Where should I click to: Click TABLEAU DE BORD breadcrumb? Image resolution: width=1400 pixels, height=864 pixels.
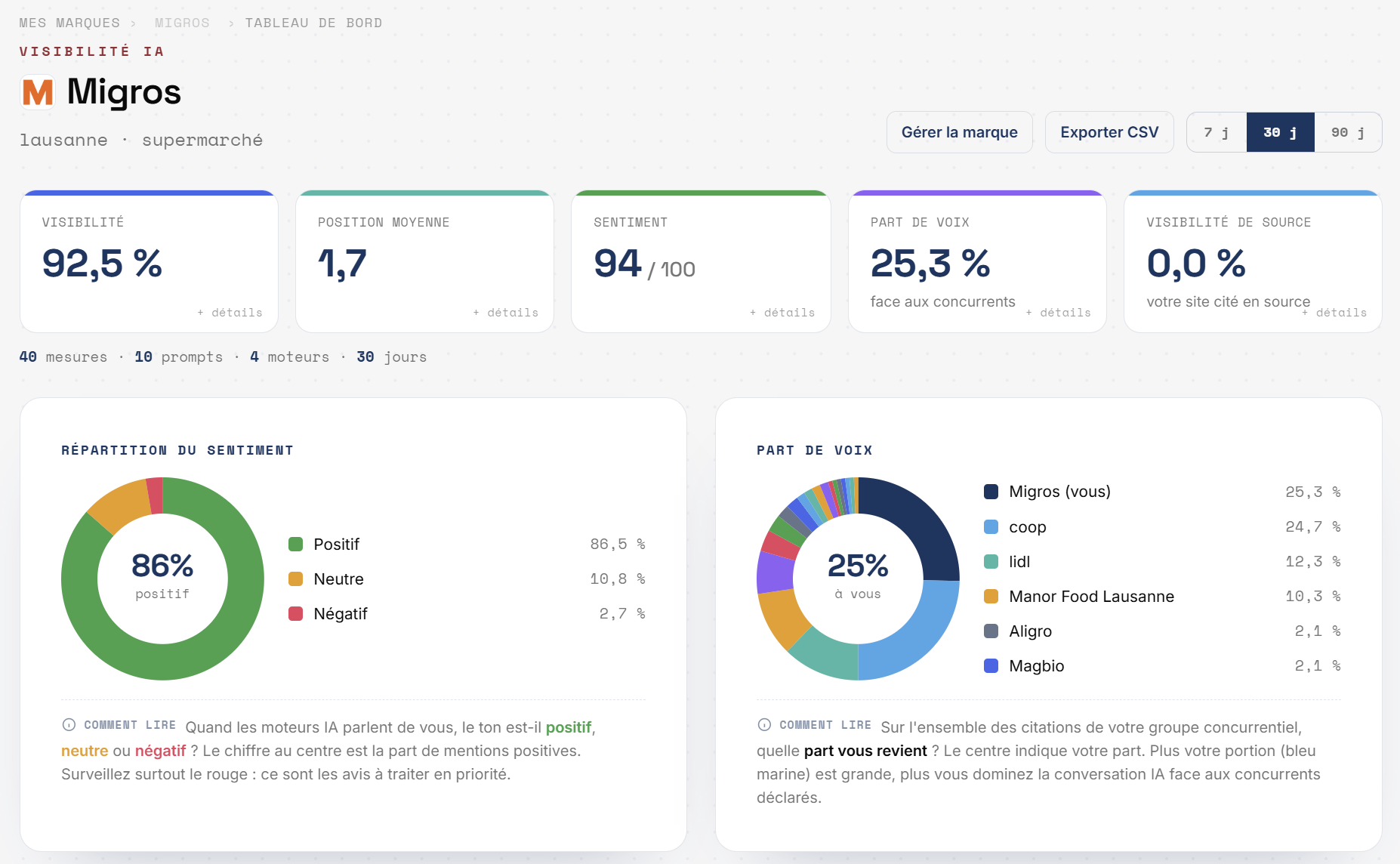point(313,23)
